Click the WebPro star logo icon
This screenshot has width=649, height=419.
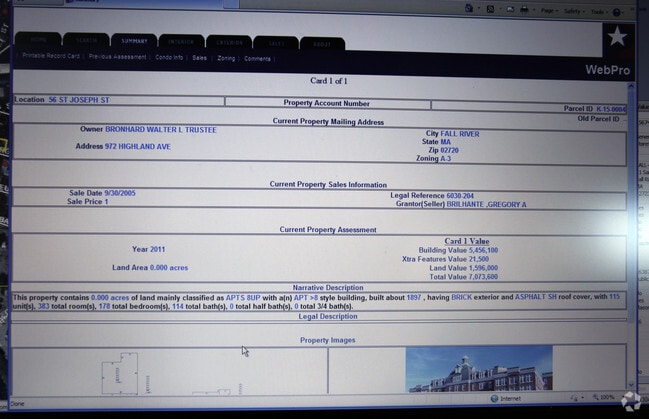coord(617,38)
